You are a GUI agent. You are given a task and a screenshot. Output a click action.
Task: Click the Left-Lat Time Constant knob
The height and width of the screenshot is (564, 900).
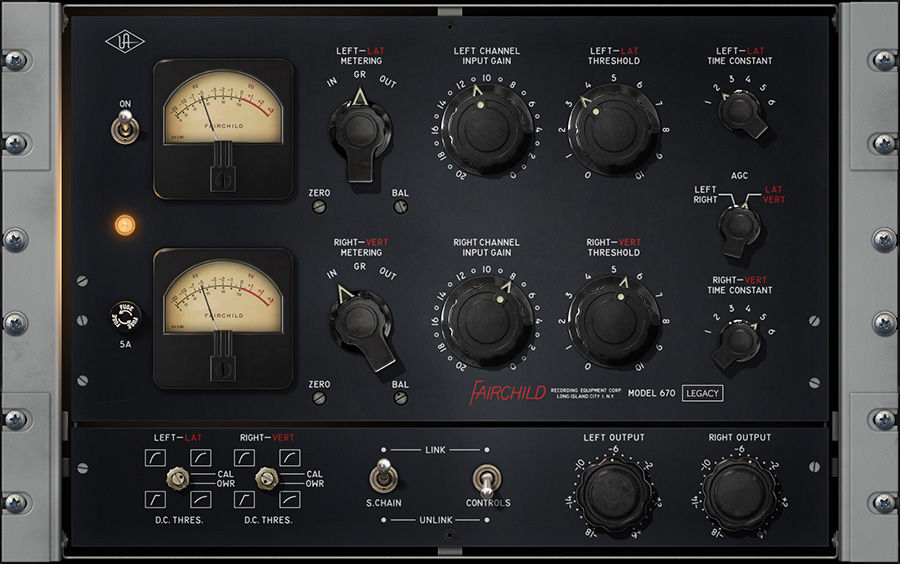pos(742,114)
